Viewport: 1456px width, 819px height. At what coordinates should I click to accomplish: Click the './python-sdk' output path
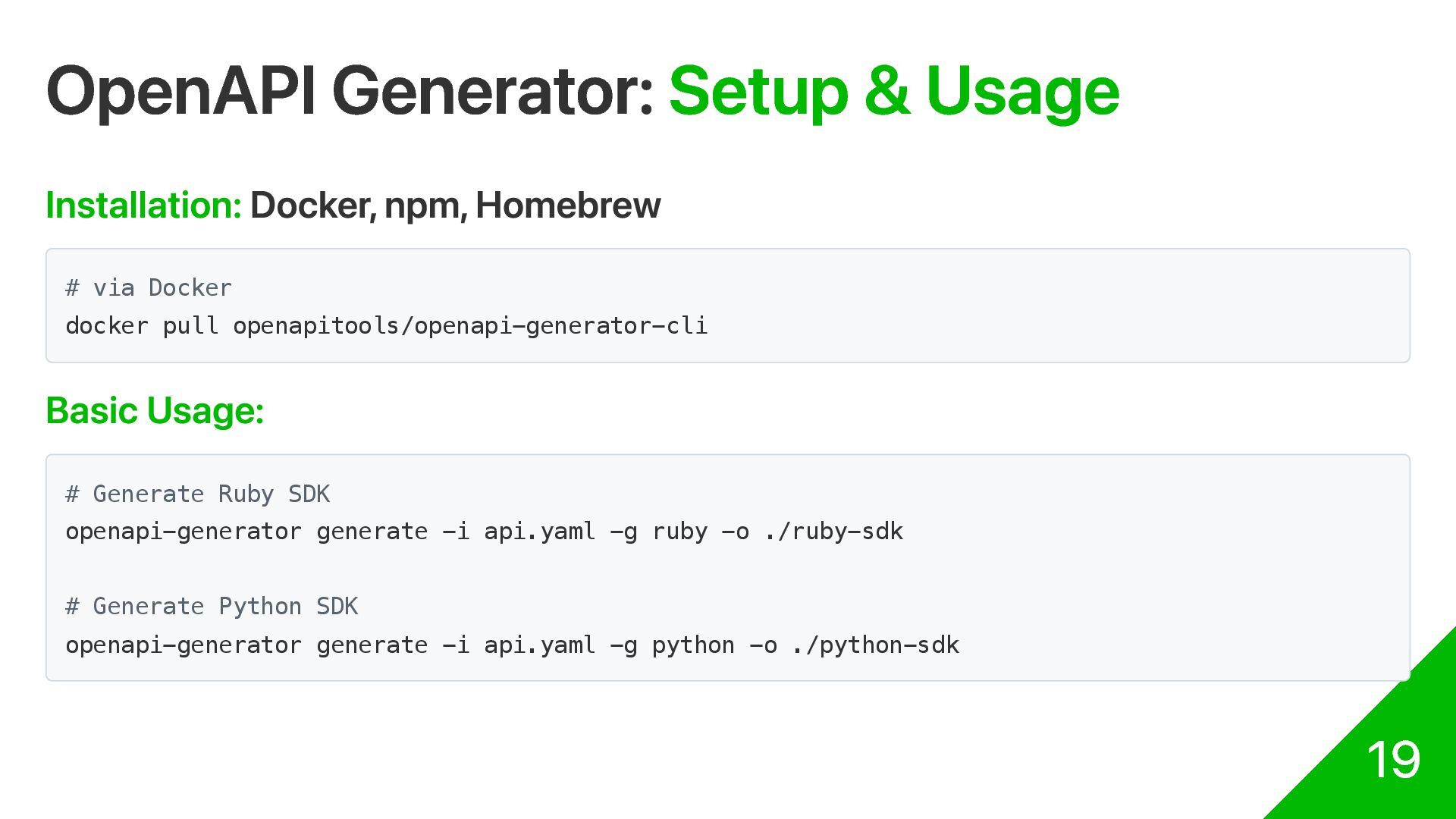click(876, 645)
